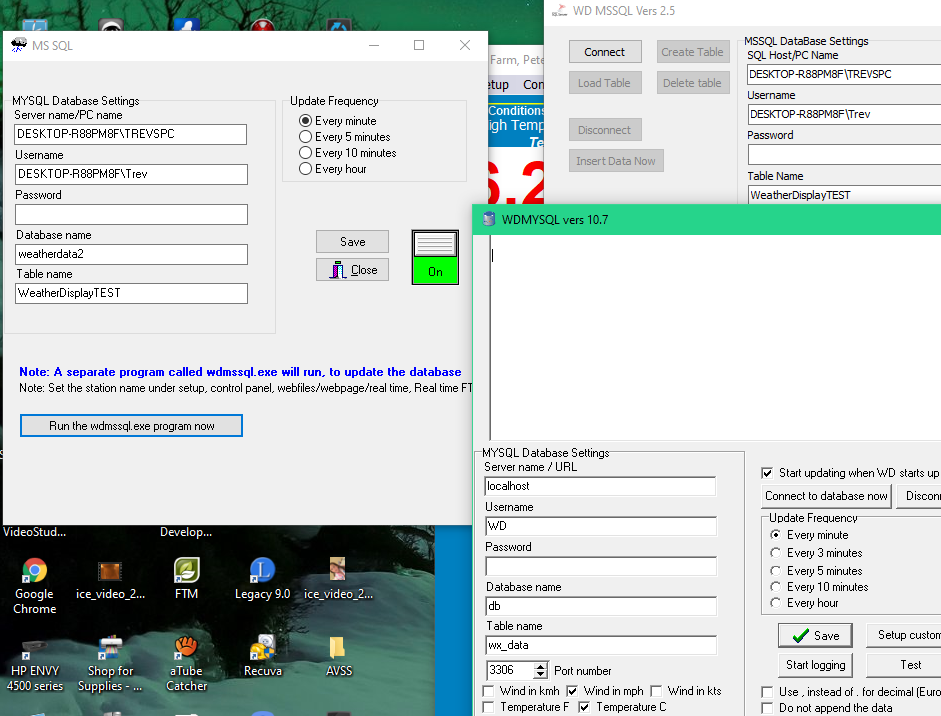The height and width of the screenshot is (716, 941).
Task: Uncheck the Wind in mph box
Action: (x=572, y=691)
